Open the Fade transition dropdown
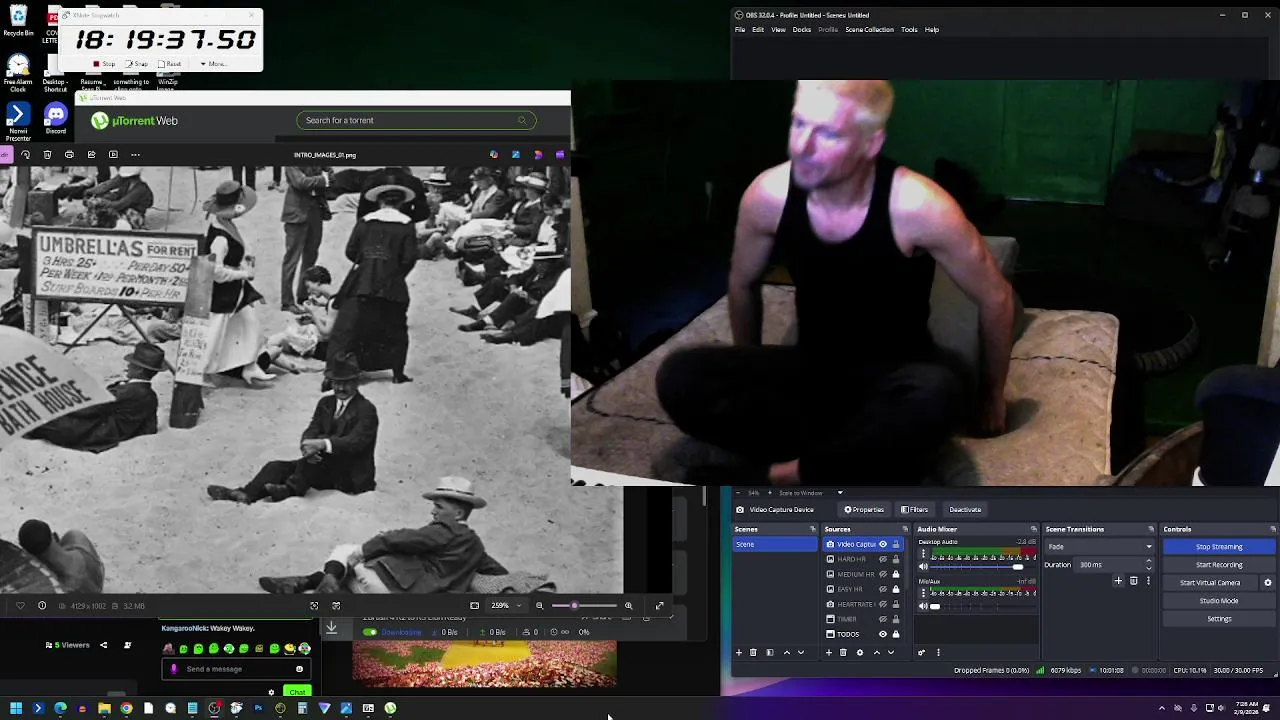1280x720 pixels. point(1099,547)
